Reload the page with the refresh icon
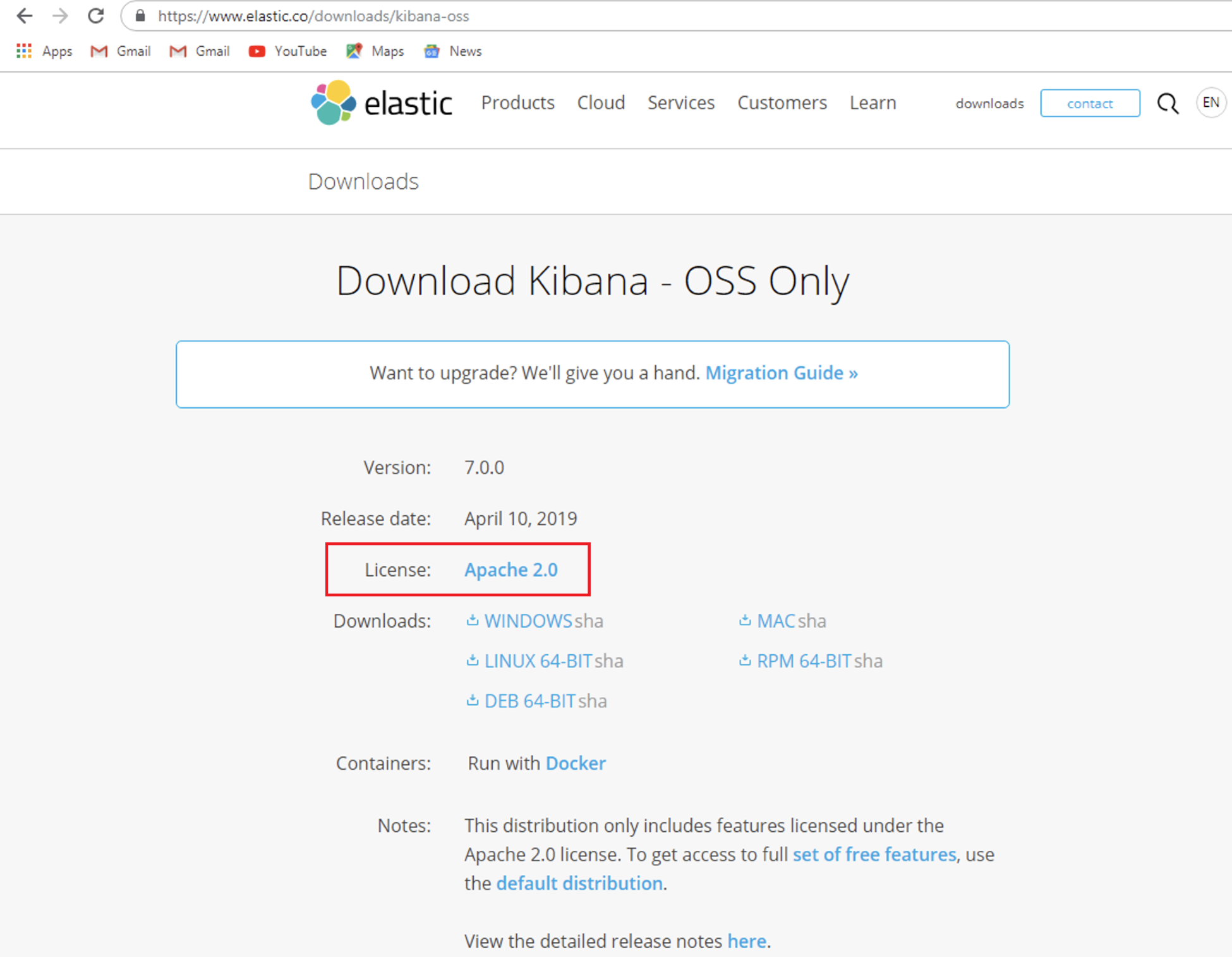This screenshot has height=957, width=1232. point(96,16)
